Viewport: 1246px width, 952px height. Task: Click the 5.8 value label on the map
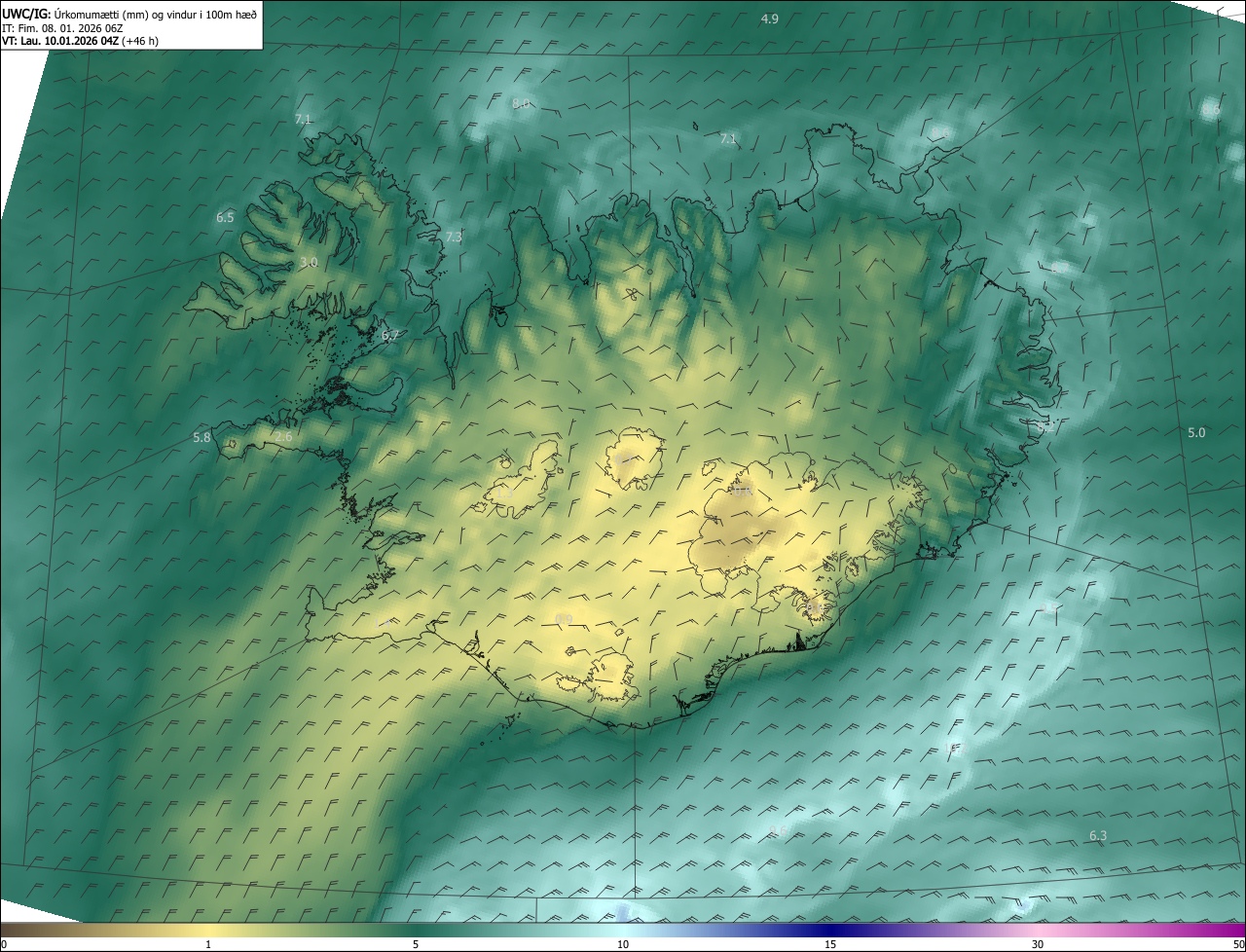(x=202, y=438)
